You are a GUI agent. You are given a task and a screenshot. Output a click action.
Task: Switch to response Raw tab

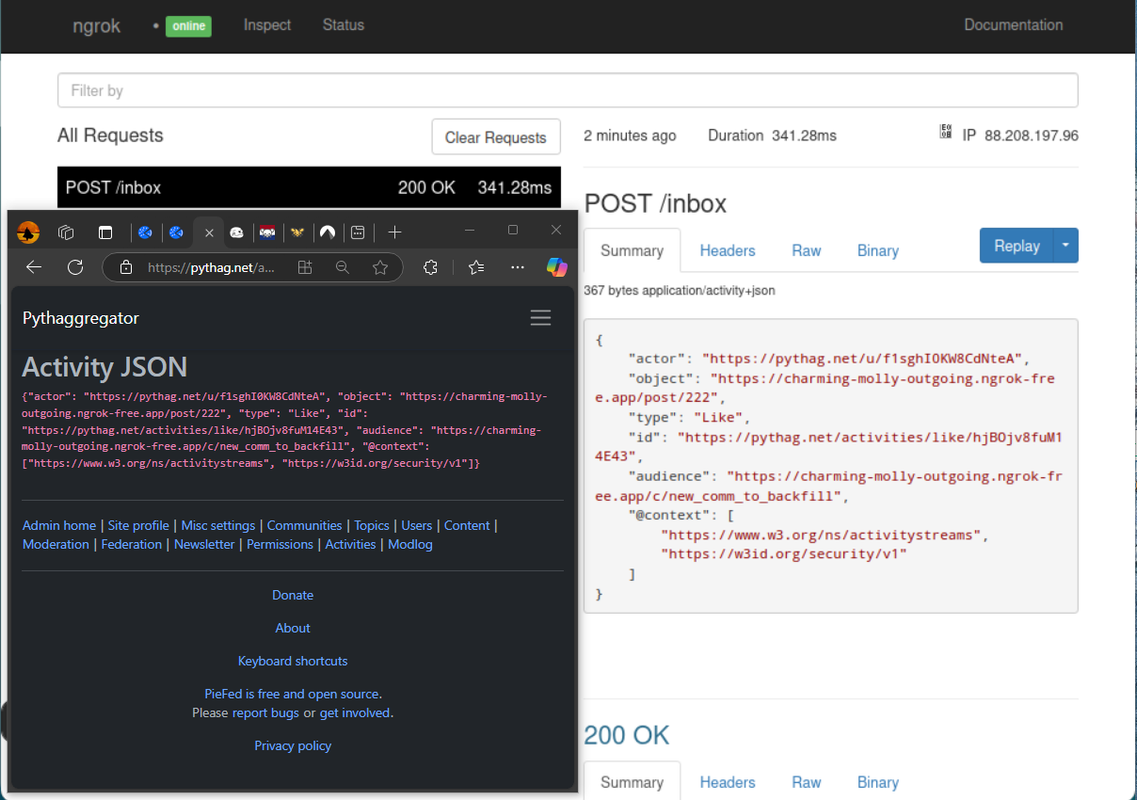806,782
